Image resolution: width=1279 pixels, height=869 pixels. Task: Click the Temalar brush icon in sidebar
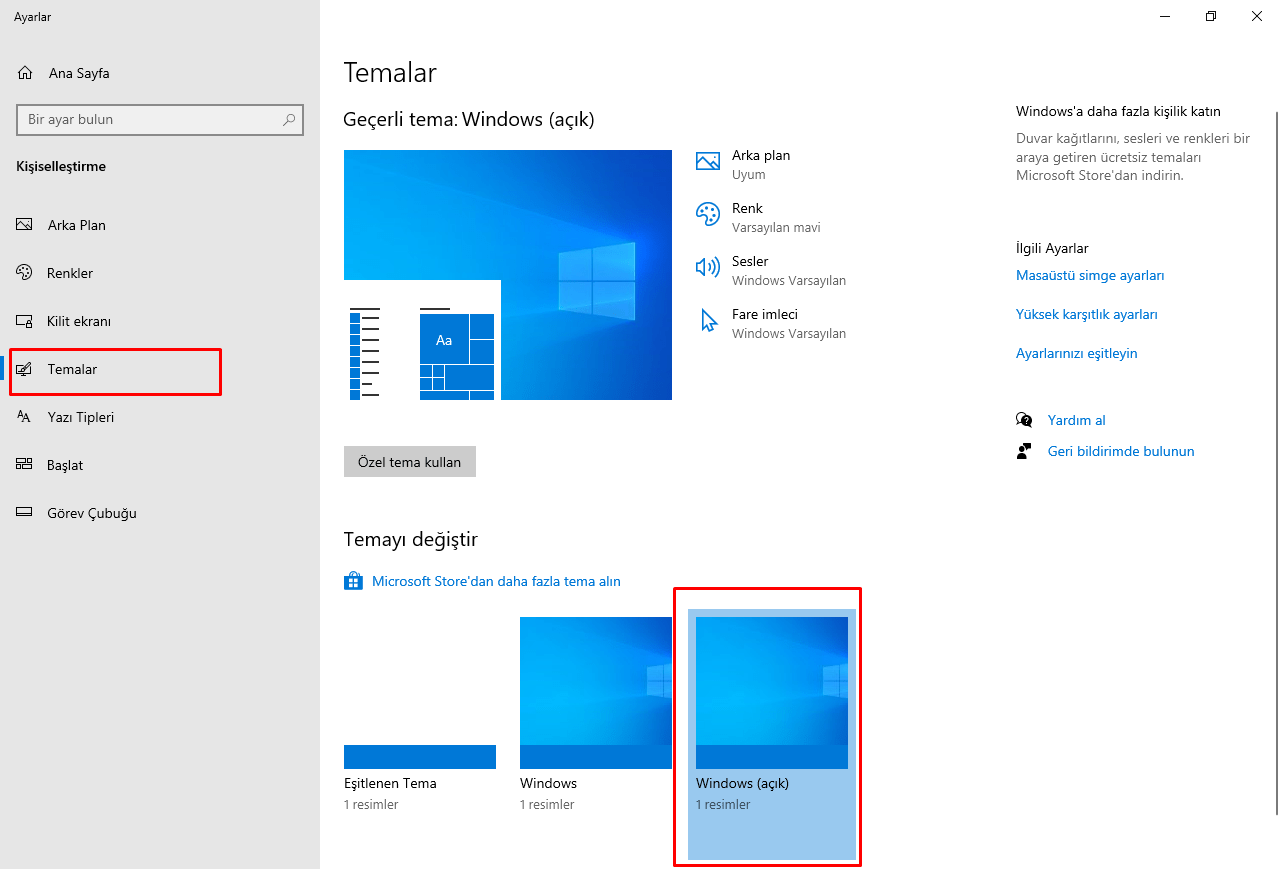pos(25,369)
